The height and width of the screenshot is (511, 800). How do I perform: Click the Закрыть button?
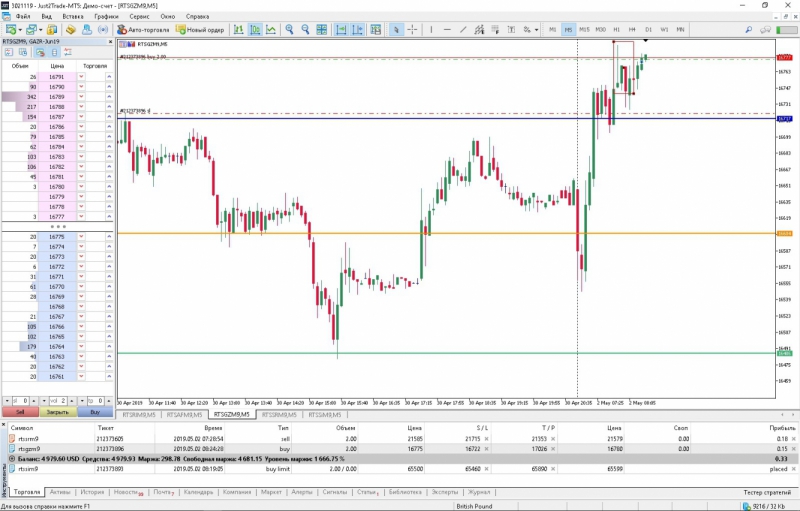[58, 412]
